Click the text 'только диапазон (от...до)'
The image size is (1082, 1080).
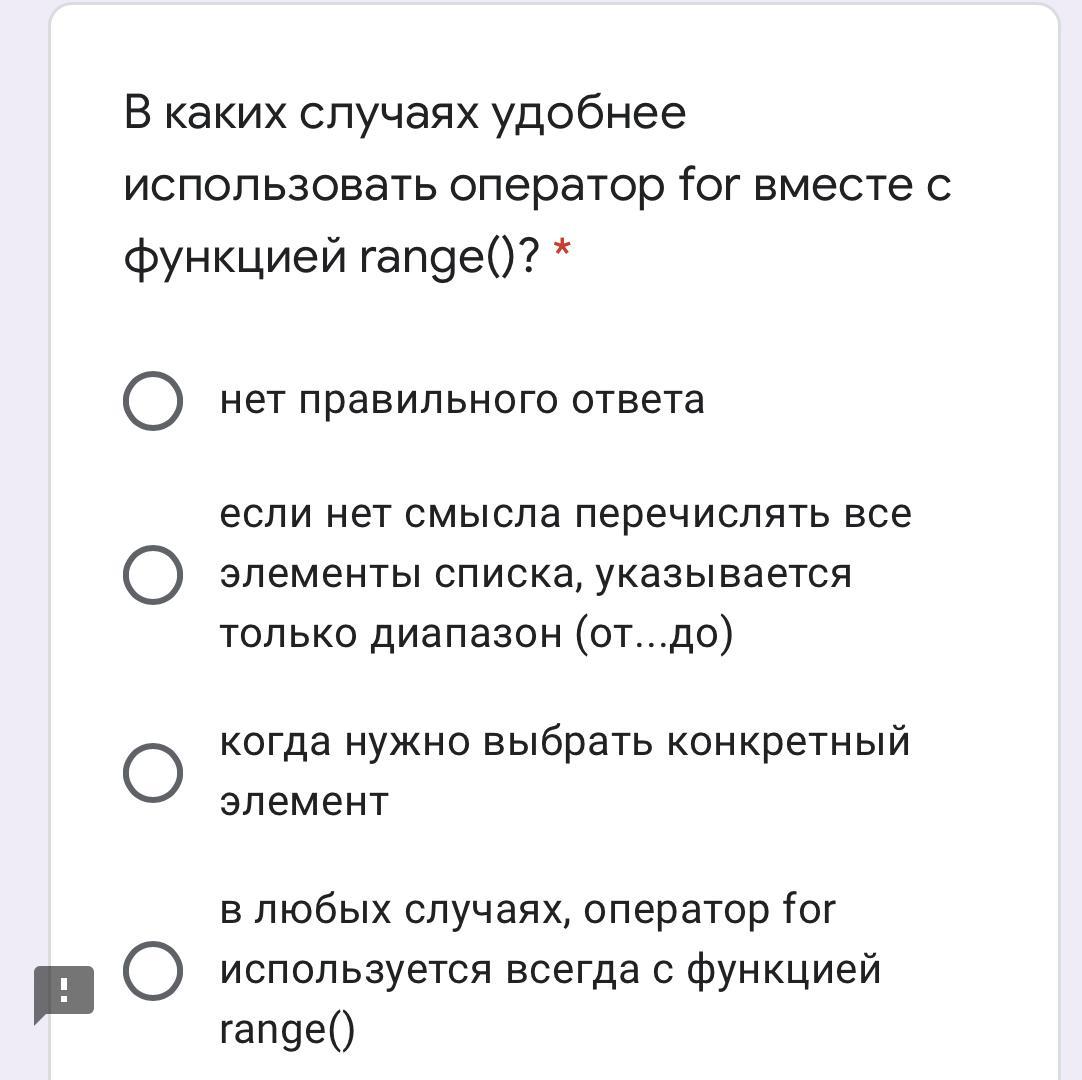click(x=476, y=634)
